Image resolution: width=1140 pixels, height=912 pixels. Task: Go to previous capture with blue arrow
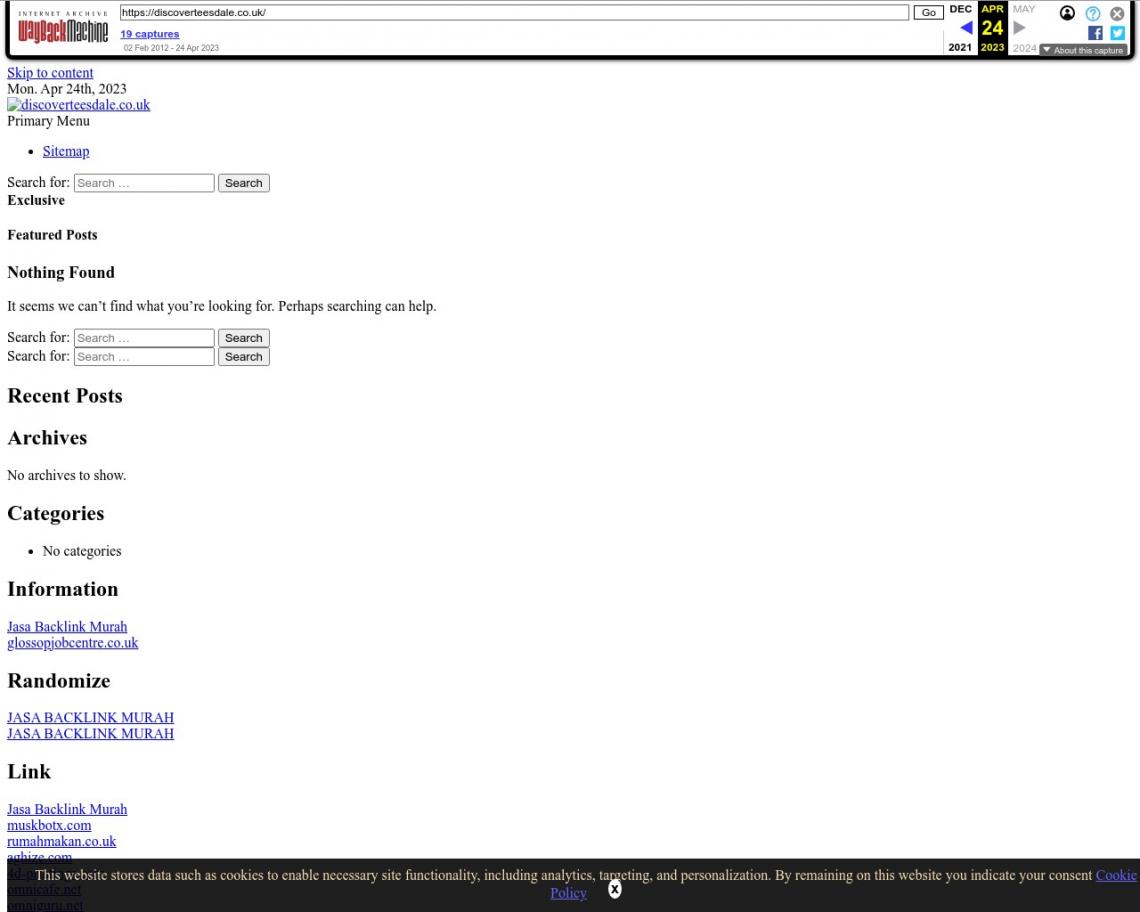coord(965,28)
